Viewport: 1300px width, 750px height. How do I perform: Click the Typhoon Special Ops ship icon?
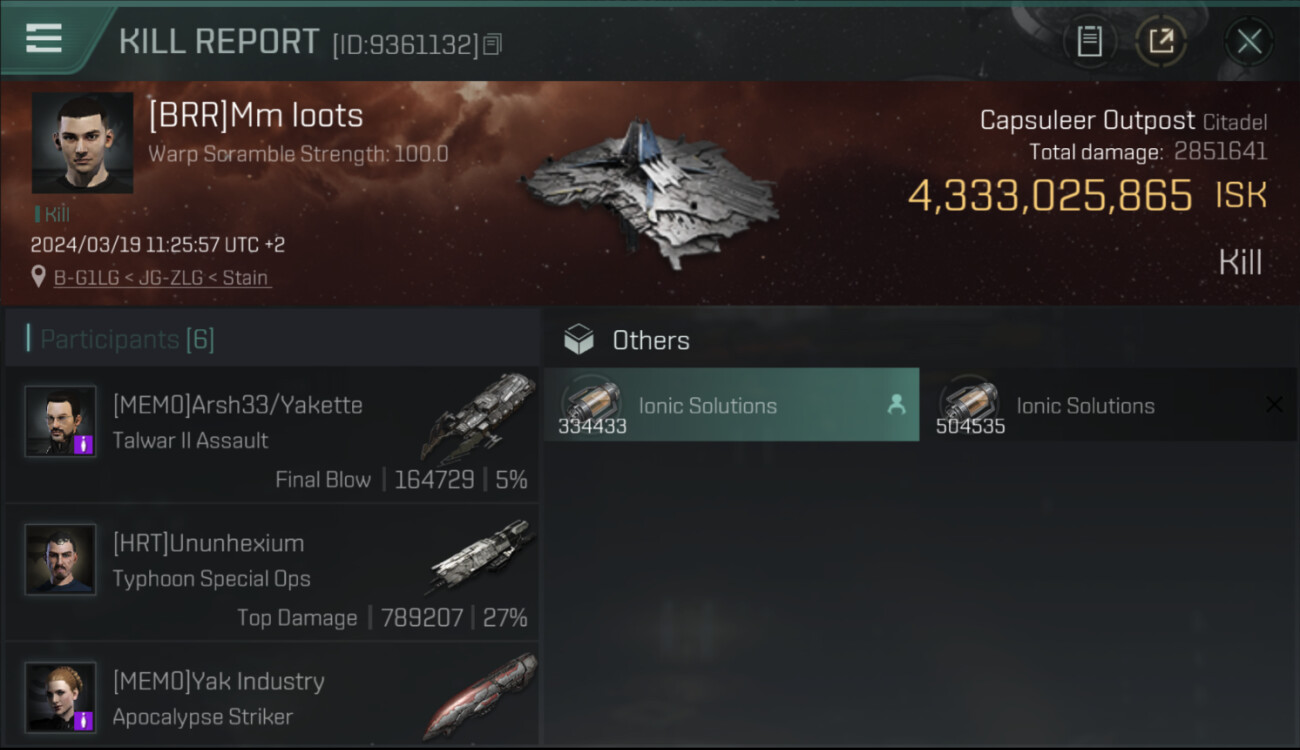click(x=481, y=556)
